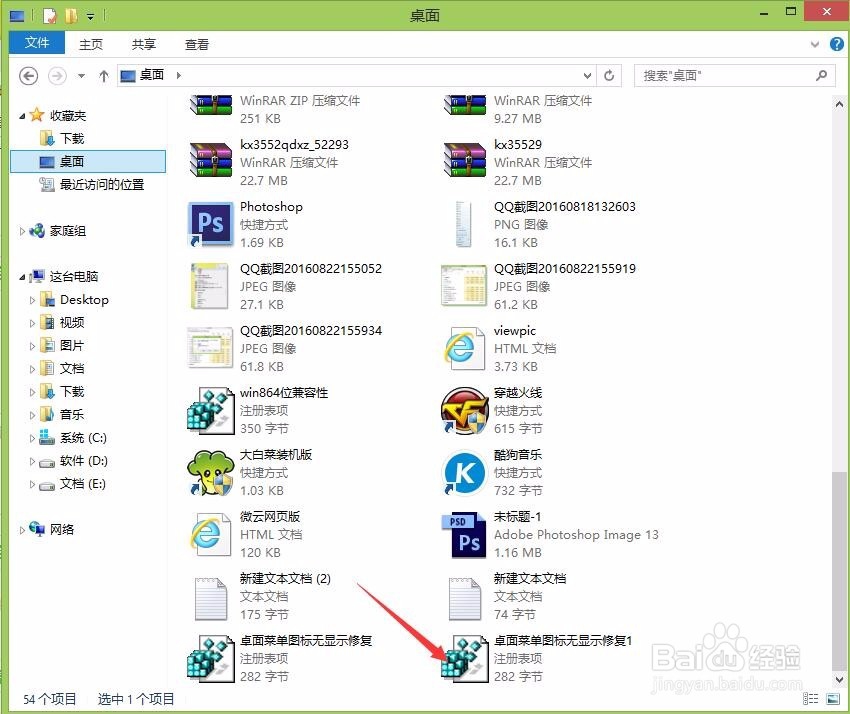Open the recent locations dropdown arrow
This screenshot has height=714, width=850.
[x=81, y=76]
